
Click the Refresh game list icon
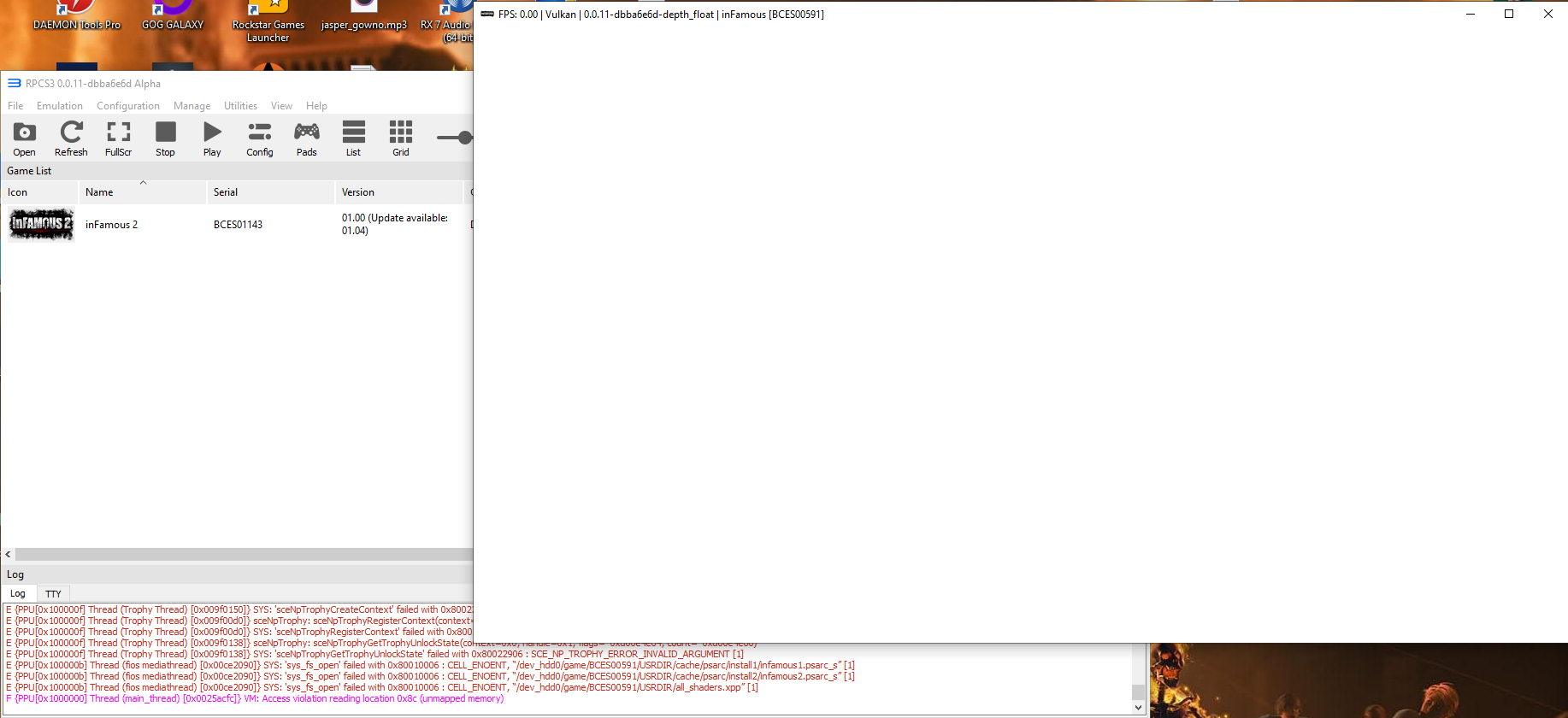pos(71,139)
